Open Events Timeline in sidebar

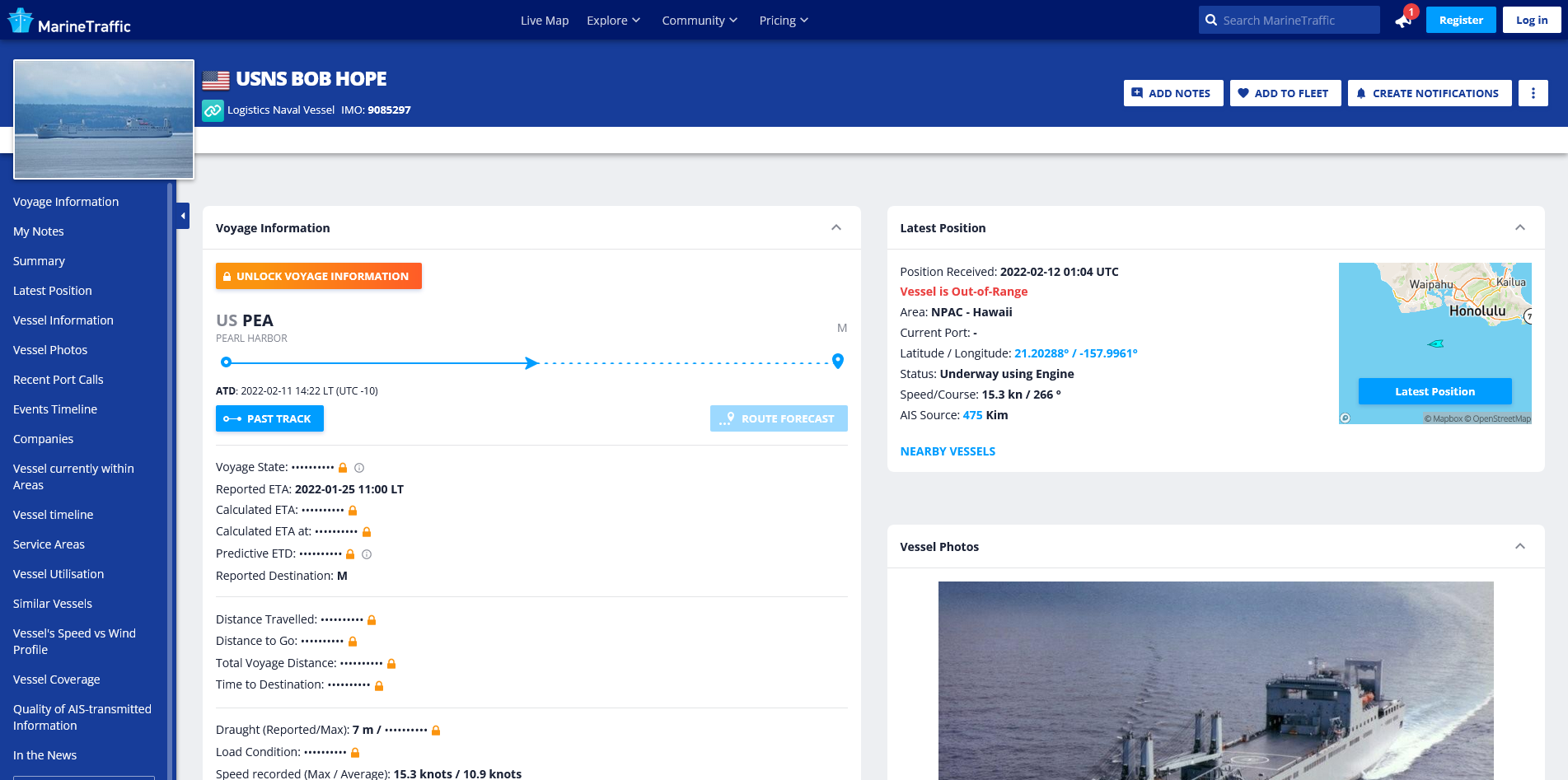coord(55,409)
